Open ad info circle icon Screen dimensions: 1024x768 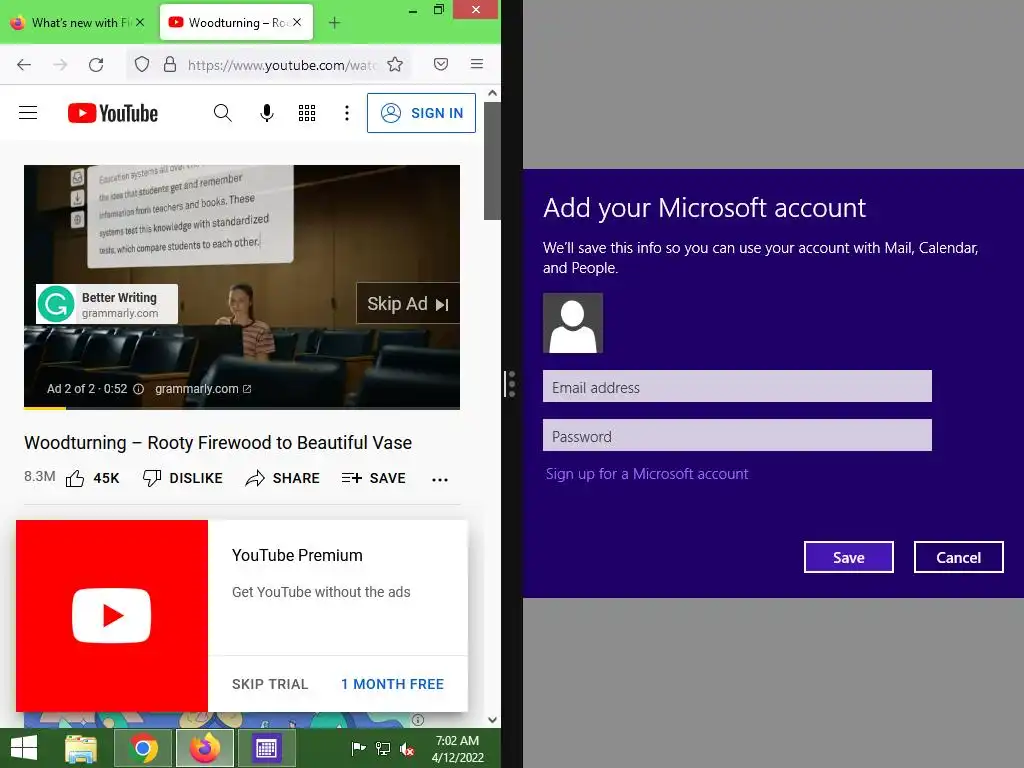point(138,389)
